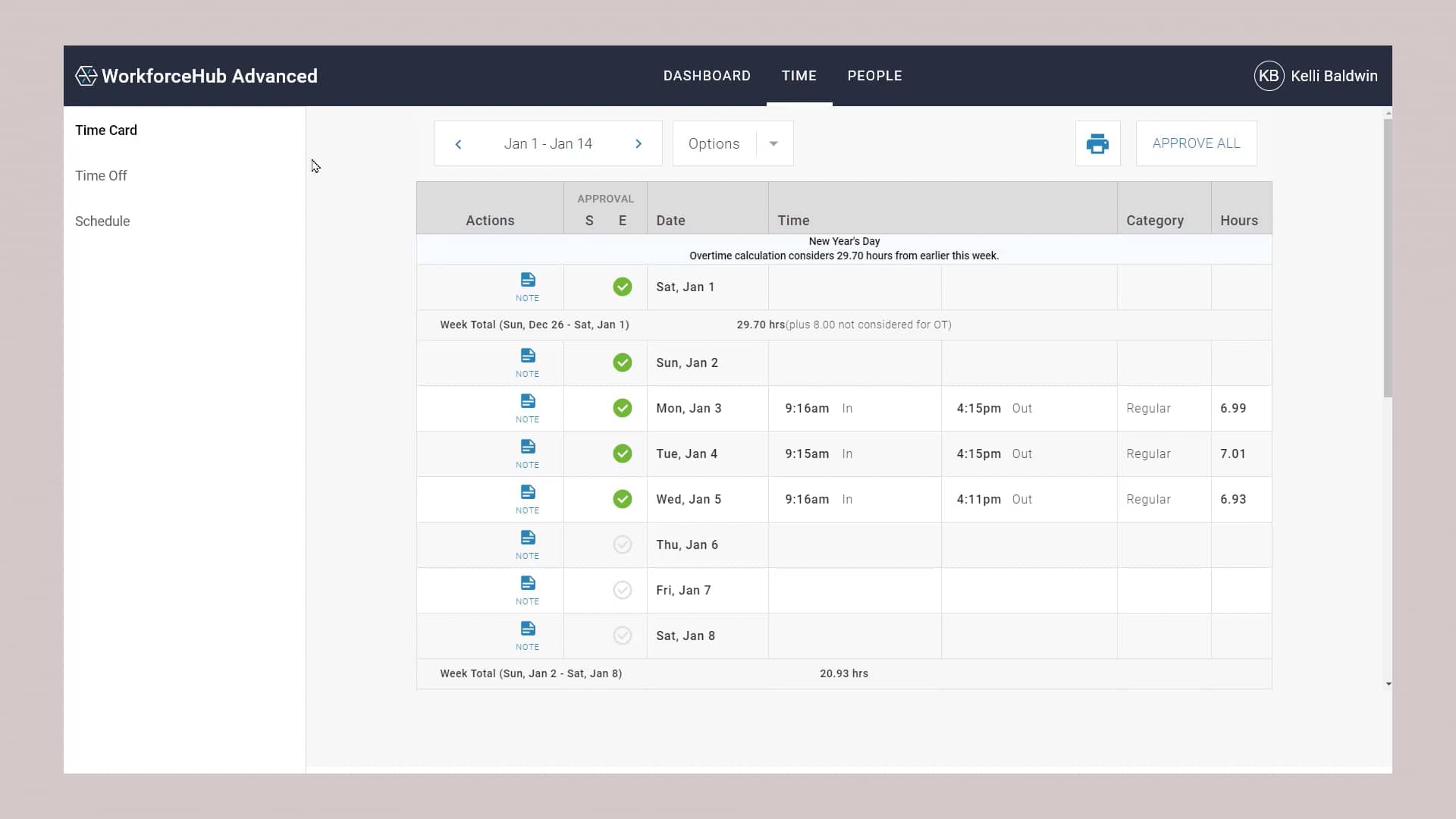
Task: Open the People section
Action: pyautogui.click(x=874, y=75)
